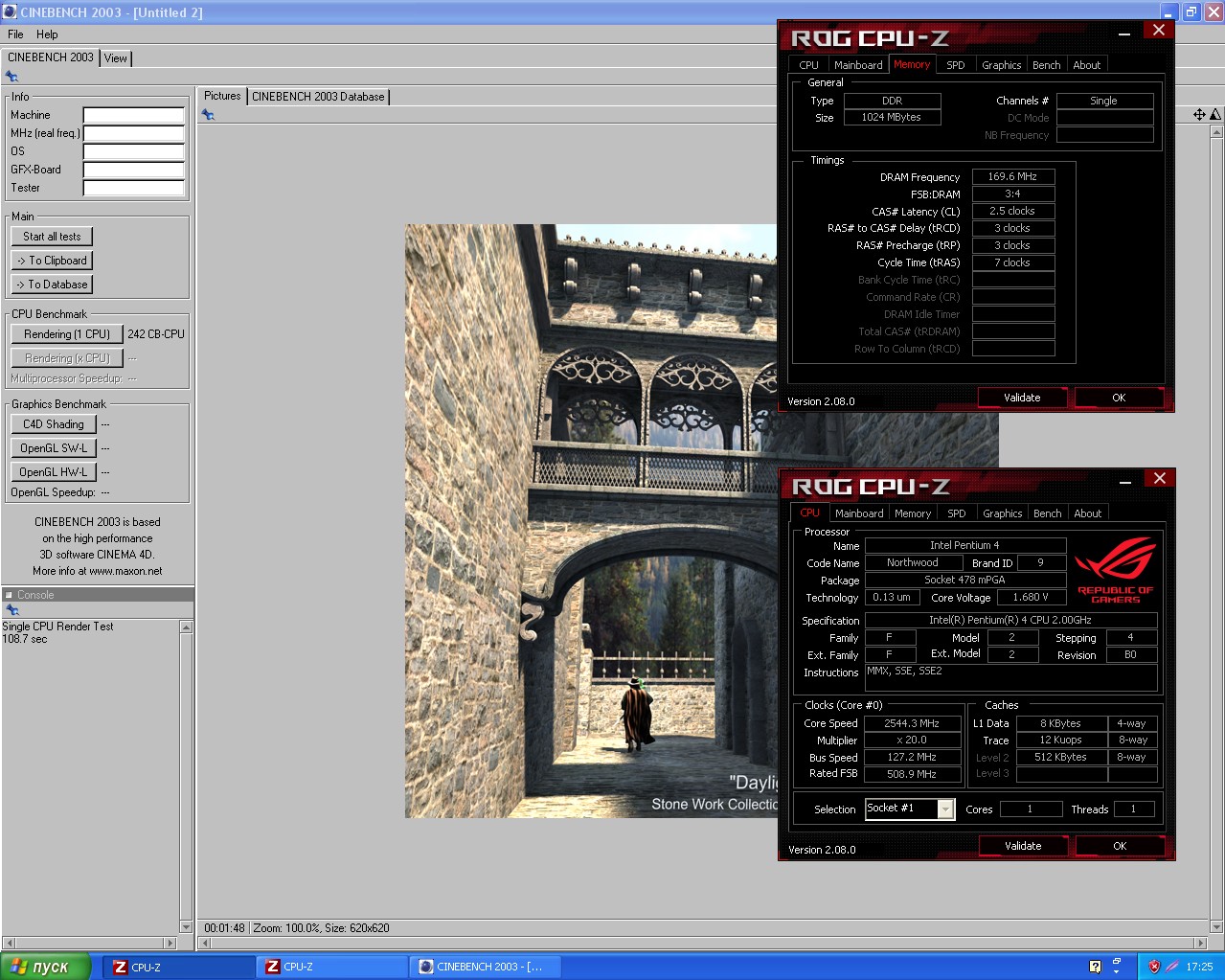This screenshot has width=1225, height=980.
Task: Click the antivirus shield tray icon
Action: (1154, 967)
